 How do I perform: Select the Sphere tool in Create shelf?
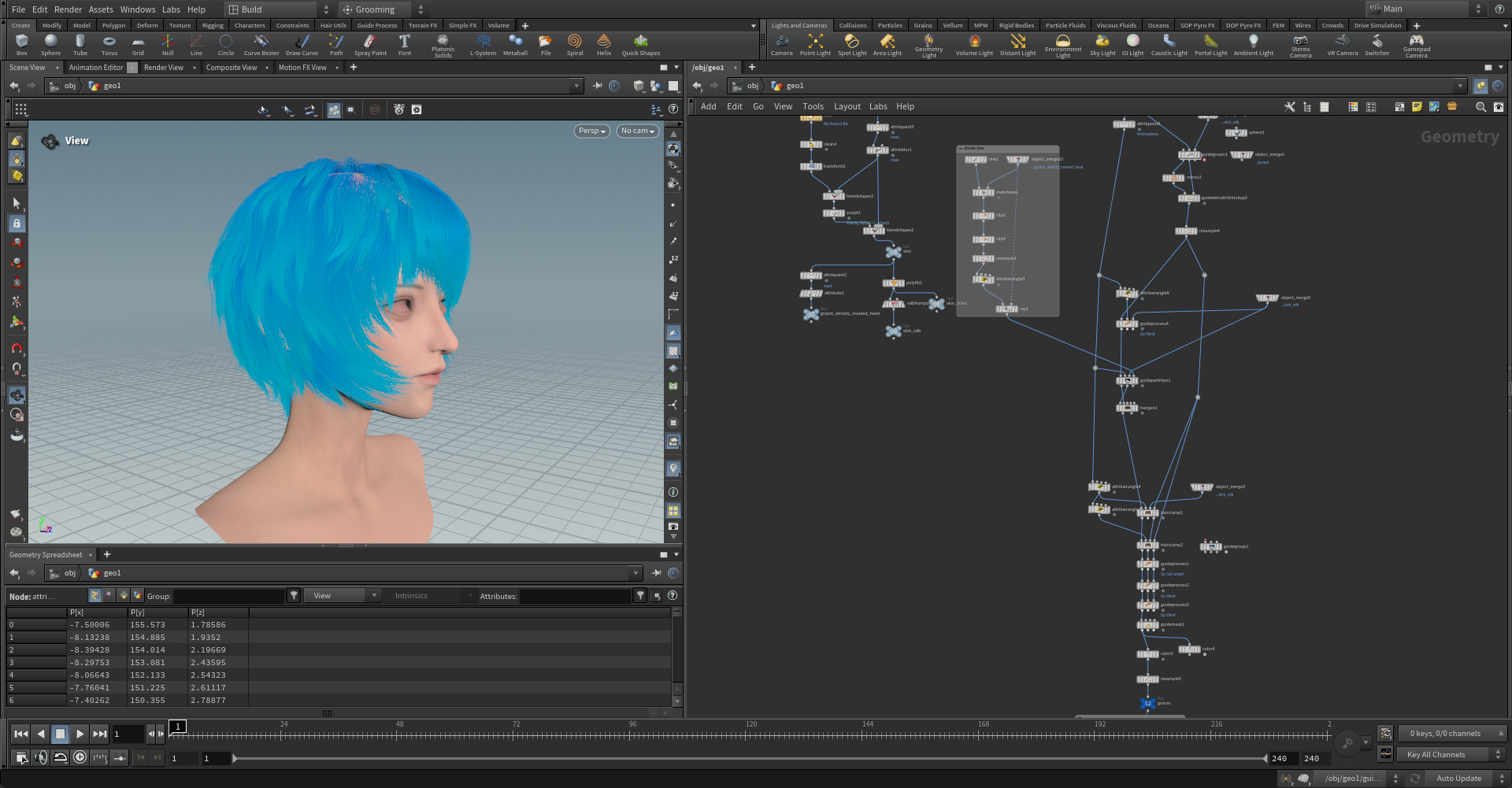pyautogui.click(x=51, y=44)
